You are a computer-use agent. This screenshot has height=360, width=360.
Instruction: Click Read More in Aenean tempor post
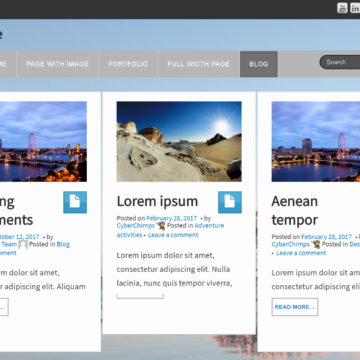click(295, 307)
